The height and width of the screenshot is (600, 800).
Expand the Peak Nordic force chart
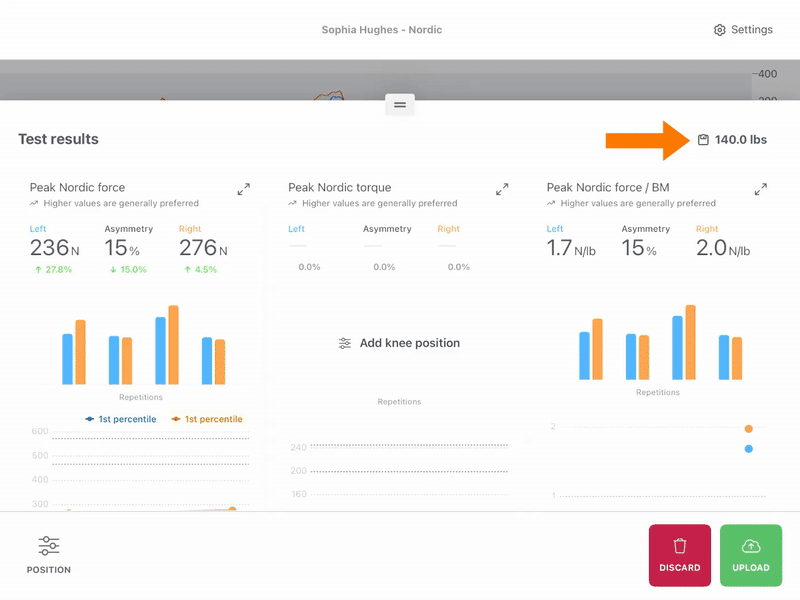244,189
